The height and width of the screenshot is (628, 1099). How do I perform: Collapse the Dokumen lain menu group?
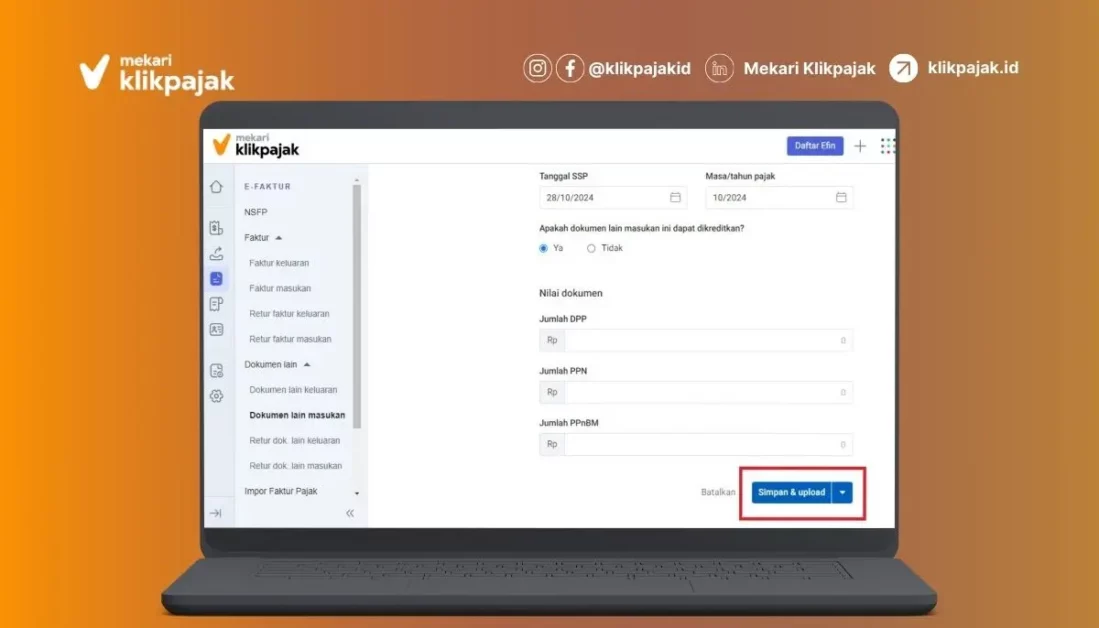(x=307, y=364)
